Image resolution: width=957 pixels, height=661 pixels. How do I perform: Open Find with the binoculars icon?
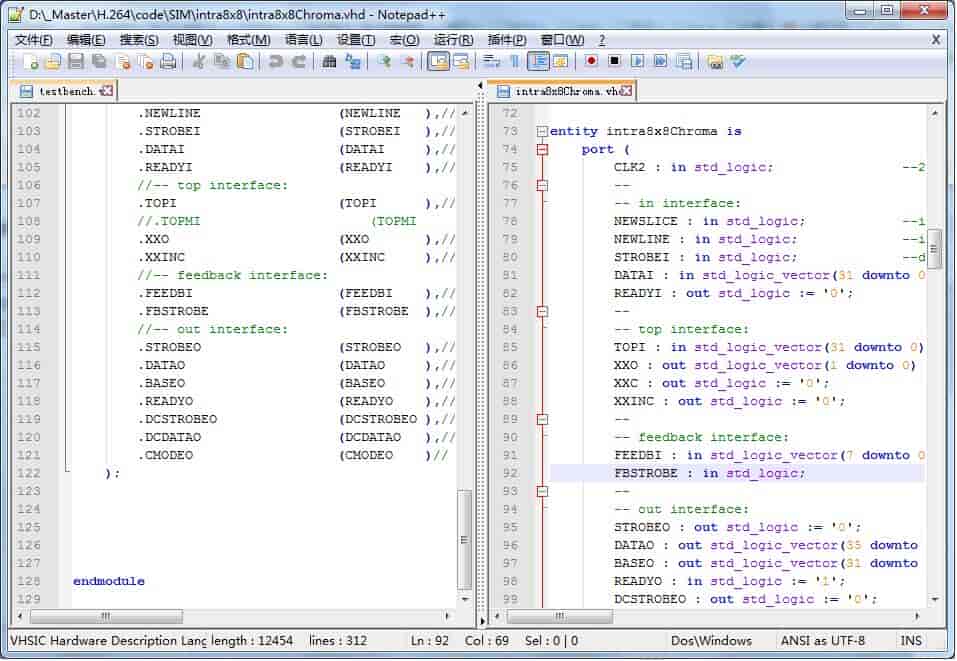330,62
